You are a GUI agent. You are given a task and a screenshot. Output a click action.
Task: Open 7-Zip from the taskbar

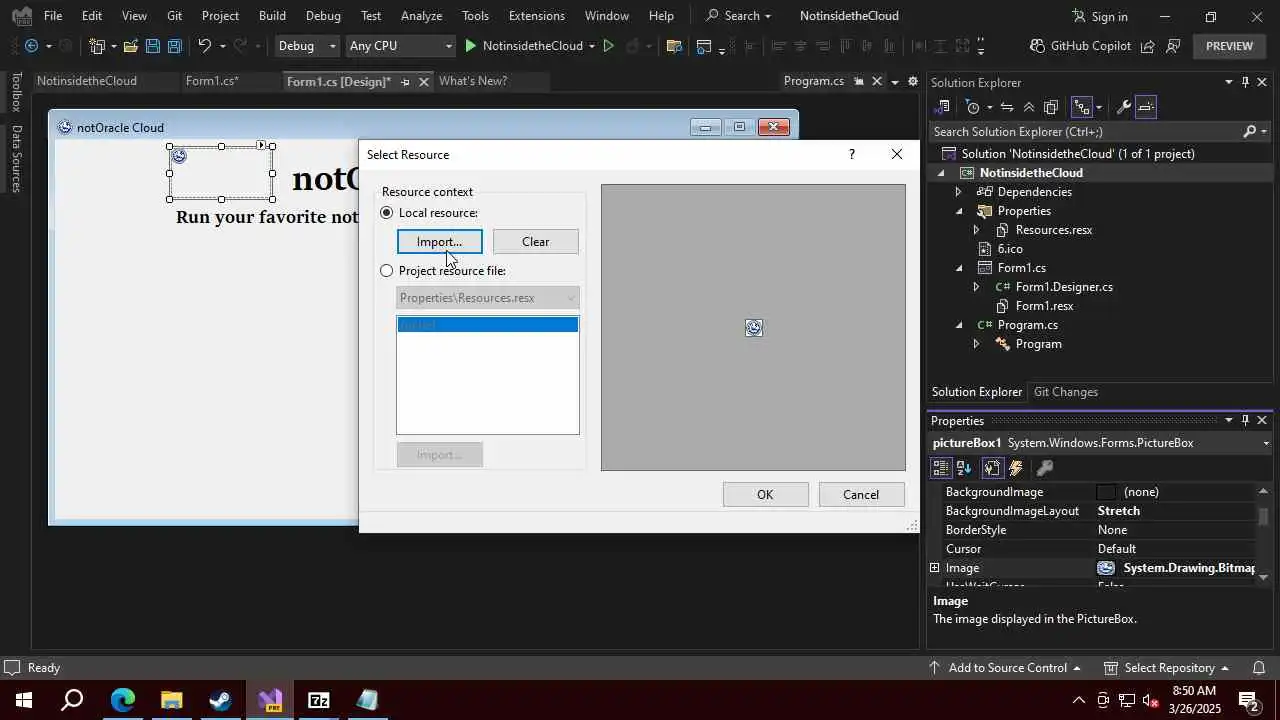(x=319, y=700)
